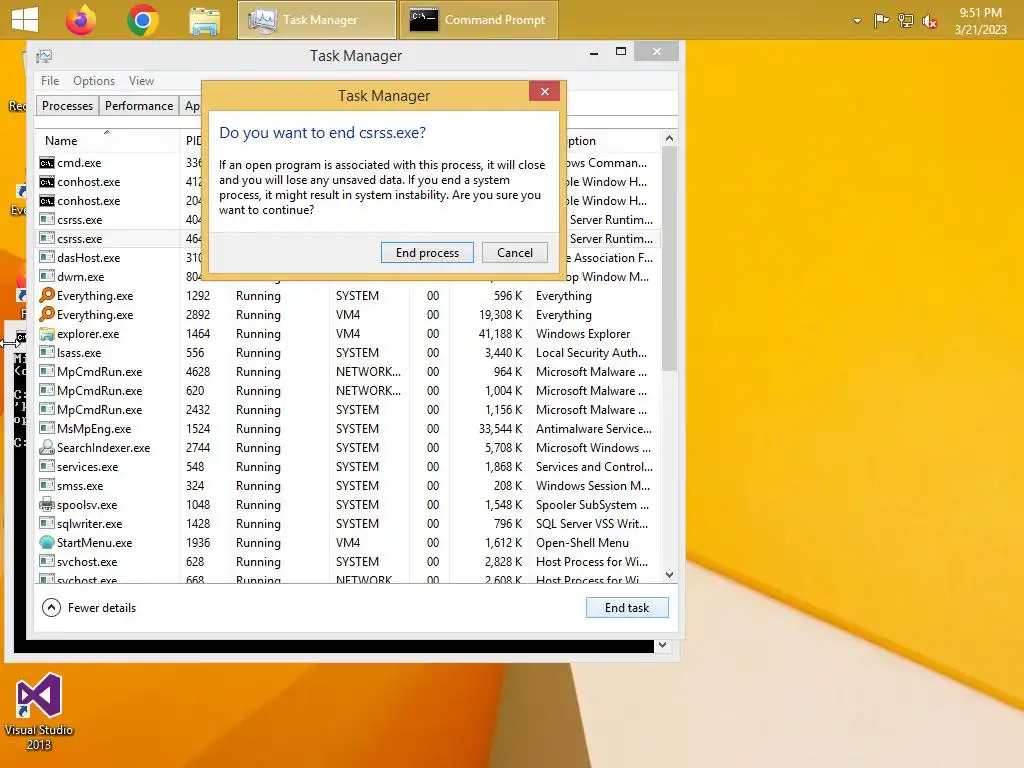Open the View menu
Screen dimensions: 1024x768
pyautogui.click(x=141, y=81)
